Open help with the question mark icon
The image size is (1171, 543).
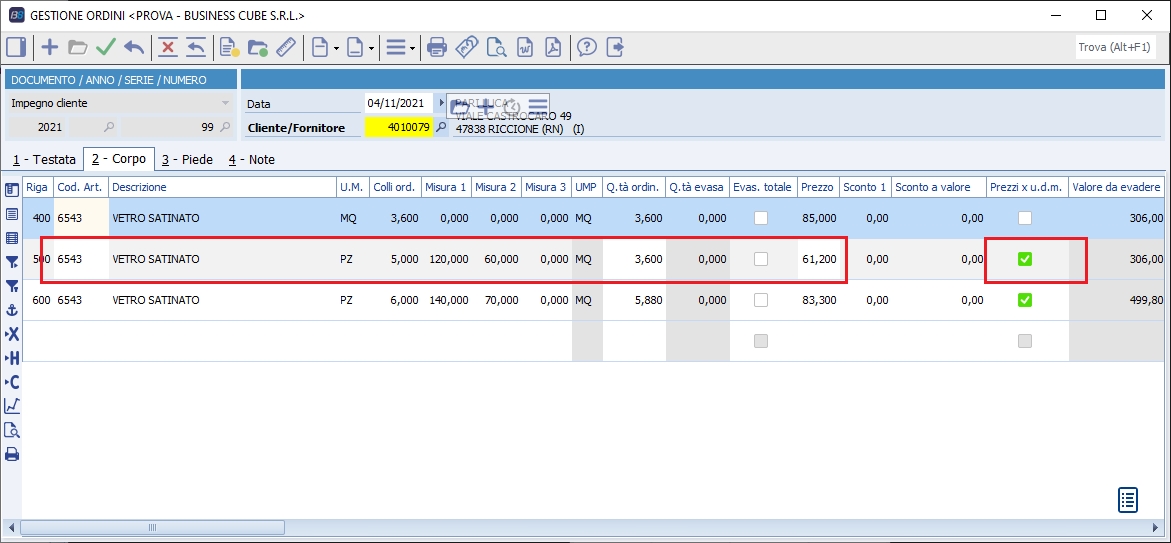click(x=587, y=47)
